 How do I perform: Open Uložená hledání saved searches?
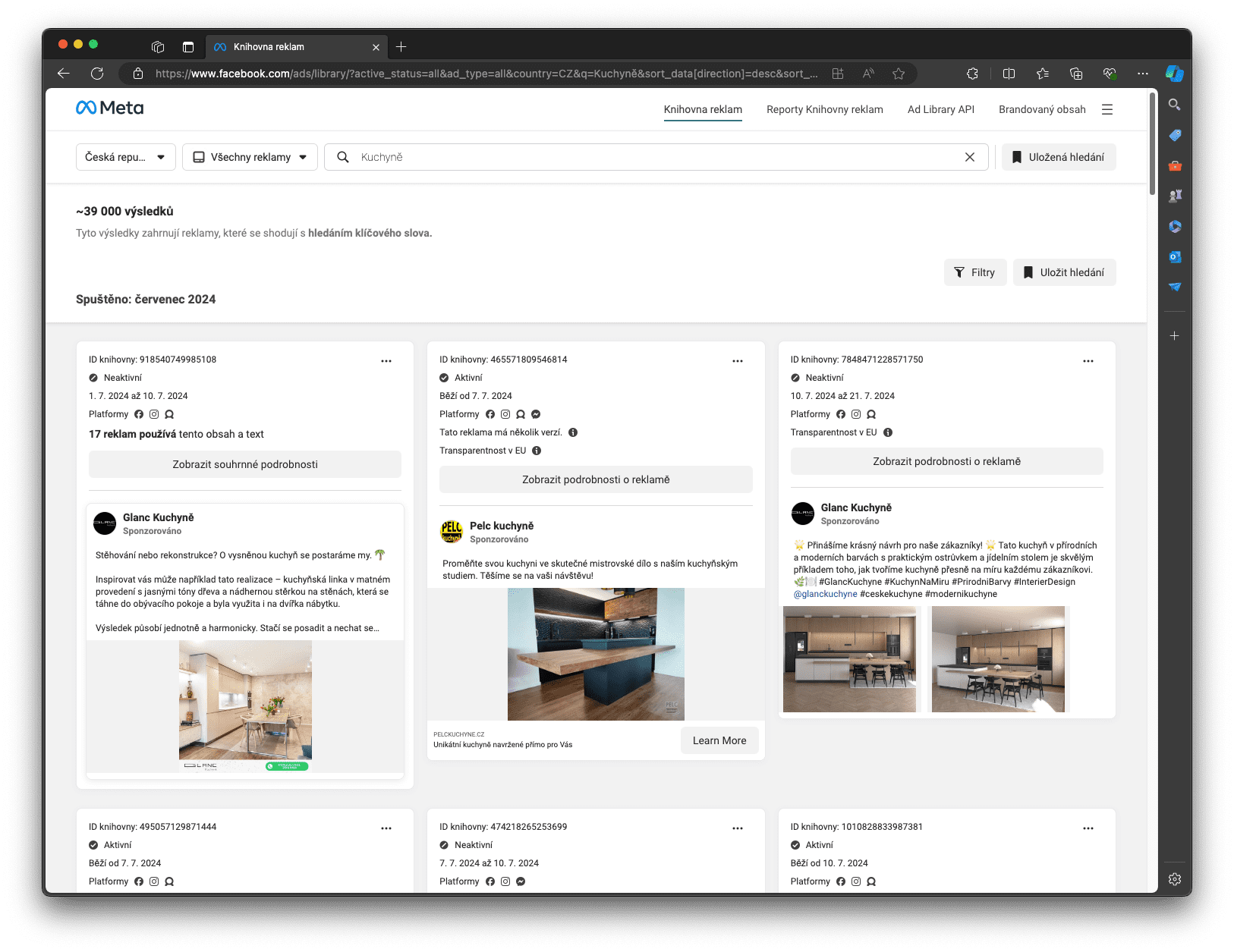point(1059,157)
